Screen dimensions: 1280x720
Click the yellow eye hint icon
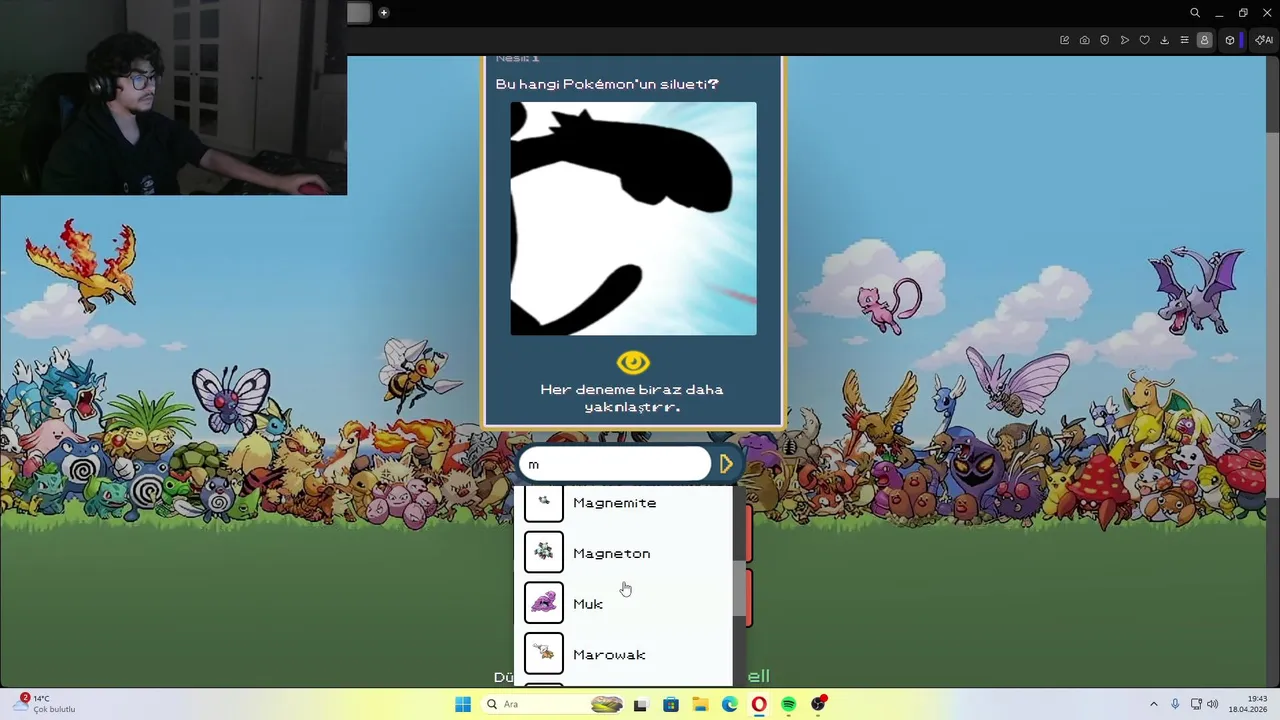[x=633, y=362]
